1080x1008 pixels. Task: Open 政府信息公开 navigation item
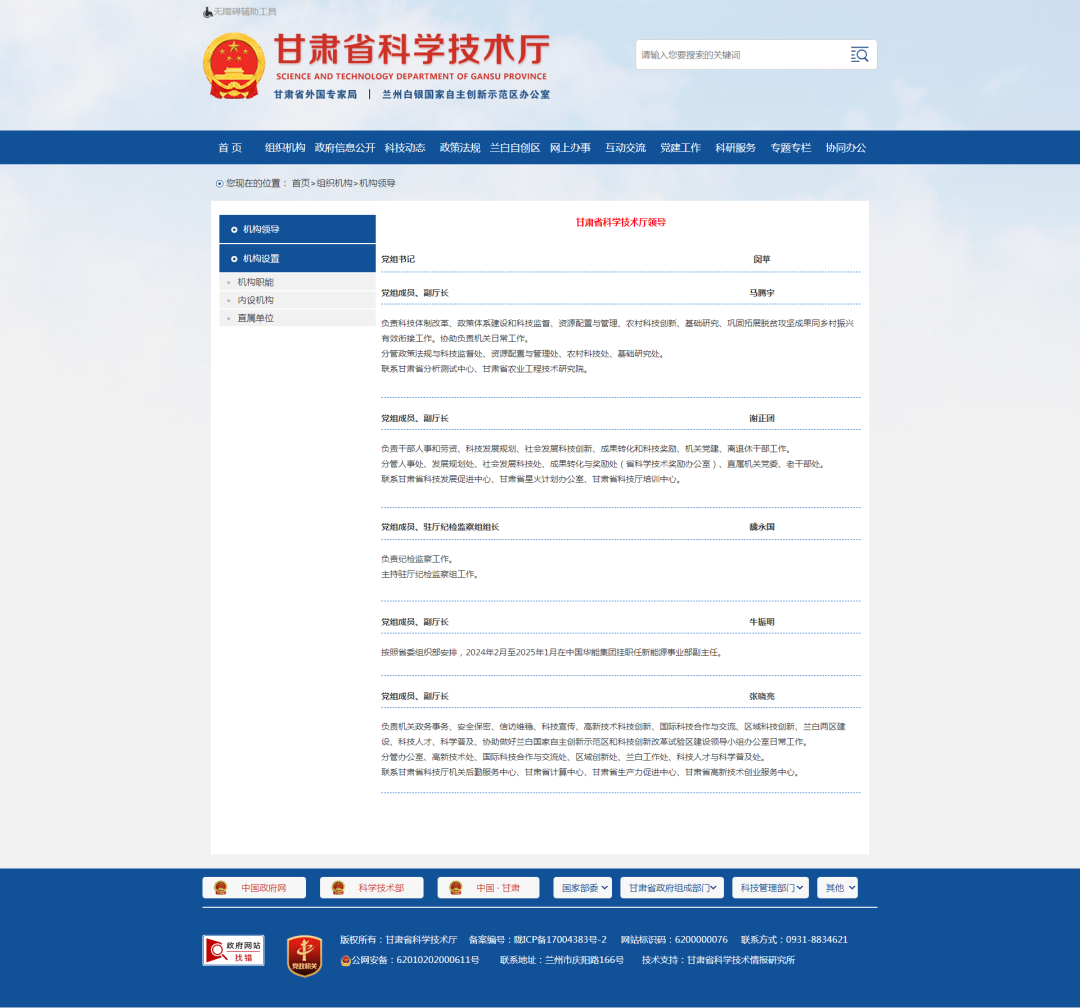click(345, 147)
